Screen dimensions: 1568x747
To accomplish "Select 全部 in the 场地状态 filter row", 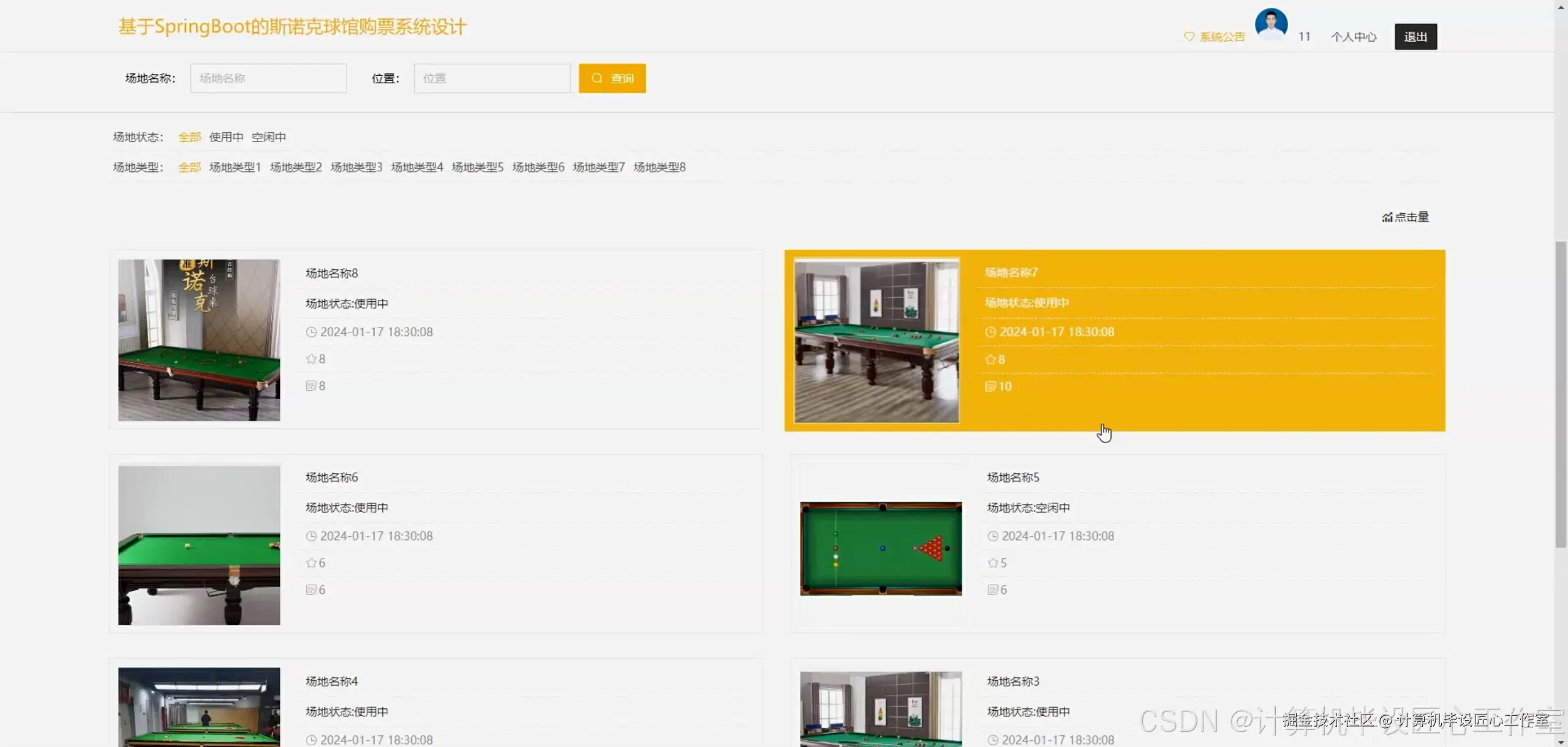I will [x=189, y=137].
